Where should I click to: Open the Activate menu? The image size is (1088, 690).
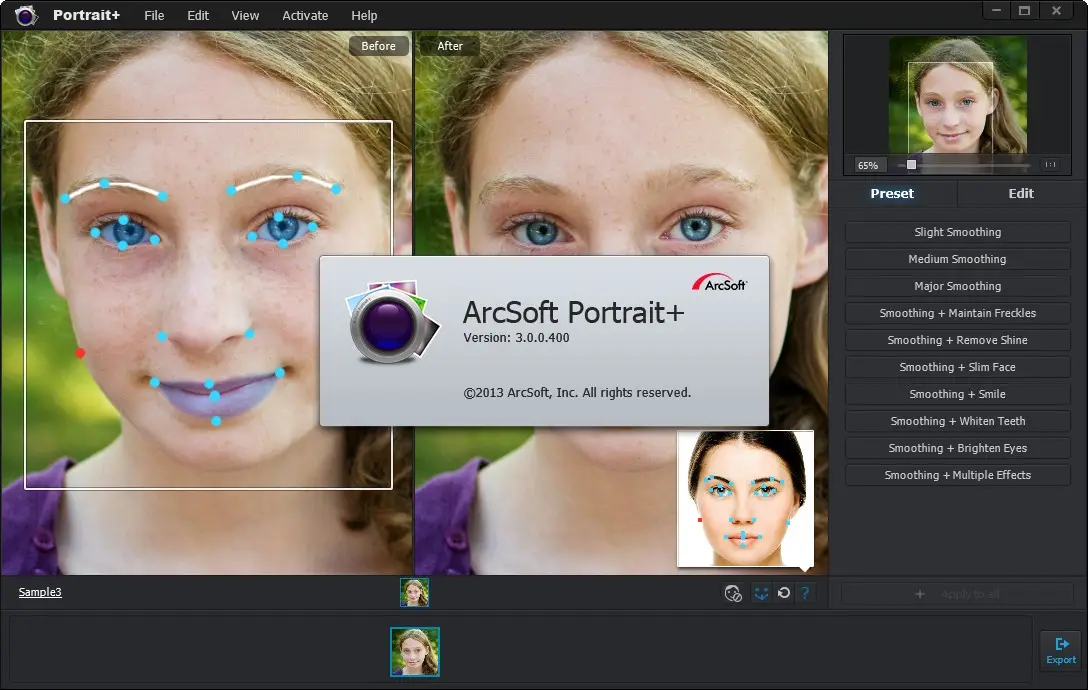click(305, 15)
